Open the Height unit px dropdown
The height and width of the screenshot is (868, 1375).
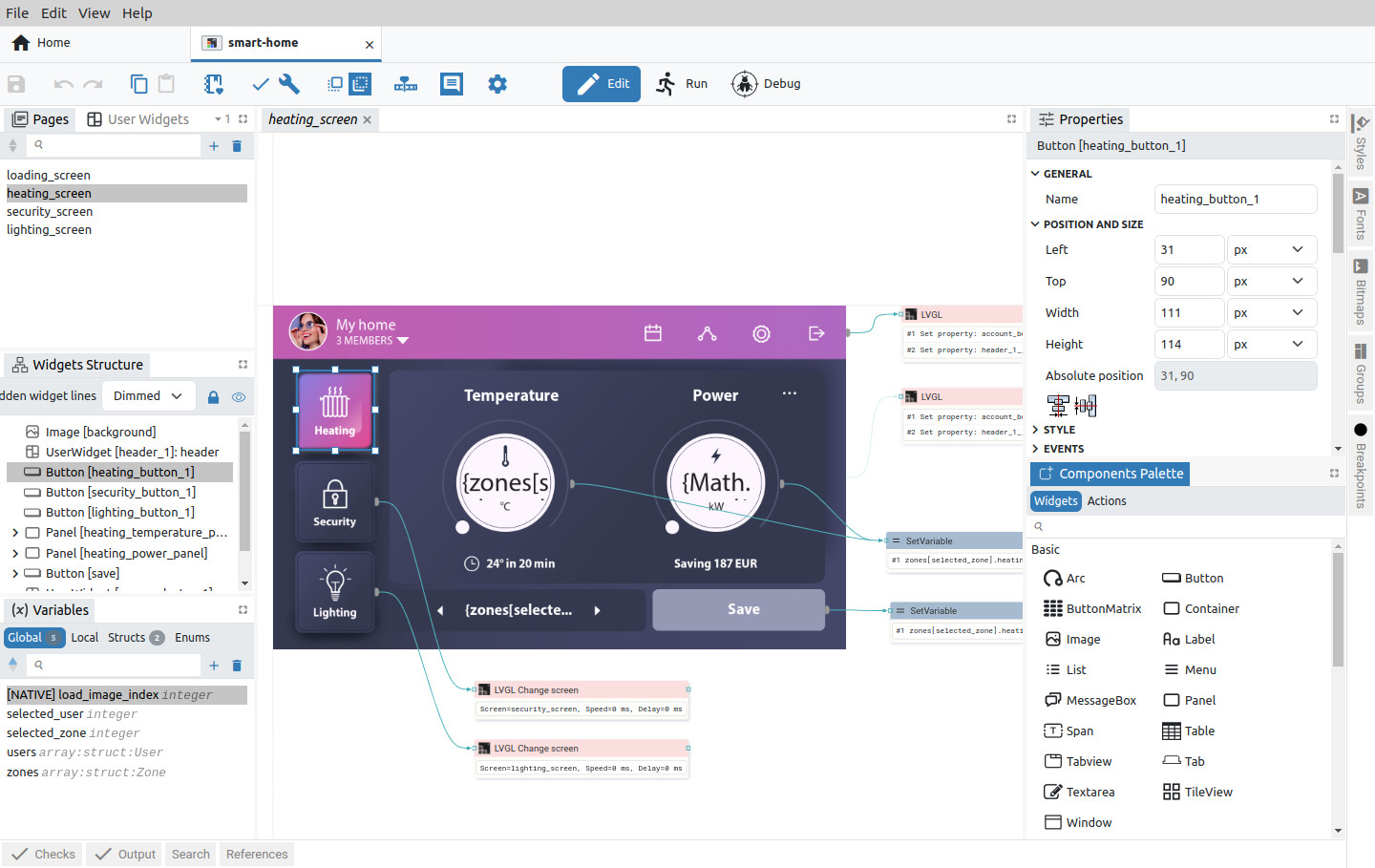1272,345
